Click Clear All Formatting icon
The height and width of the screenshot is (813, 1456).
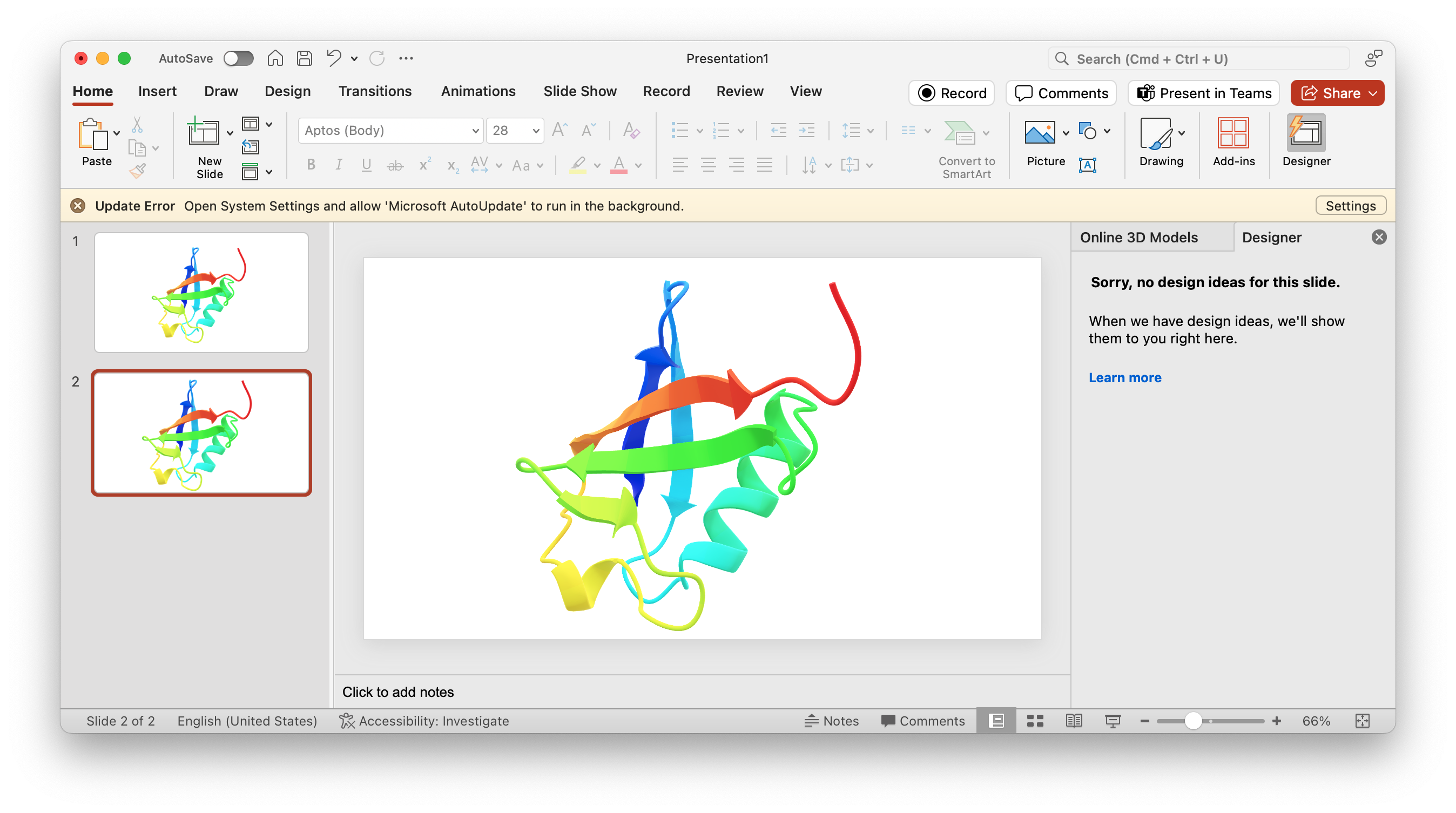(631, 131)
